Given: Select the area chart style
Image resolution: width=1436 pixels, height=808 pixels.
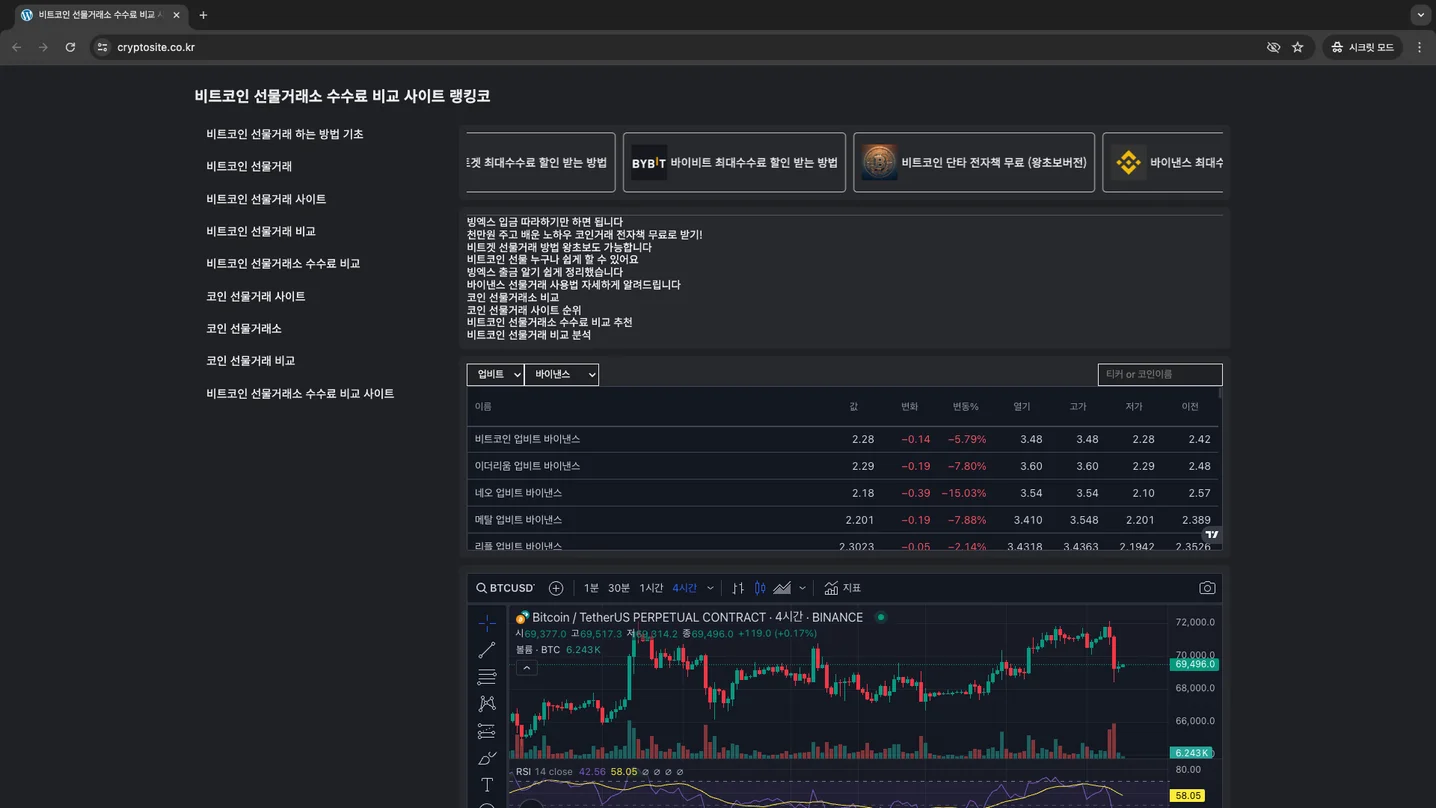Looking at the screenshot, I should (782, 588).
